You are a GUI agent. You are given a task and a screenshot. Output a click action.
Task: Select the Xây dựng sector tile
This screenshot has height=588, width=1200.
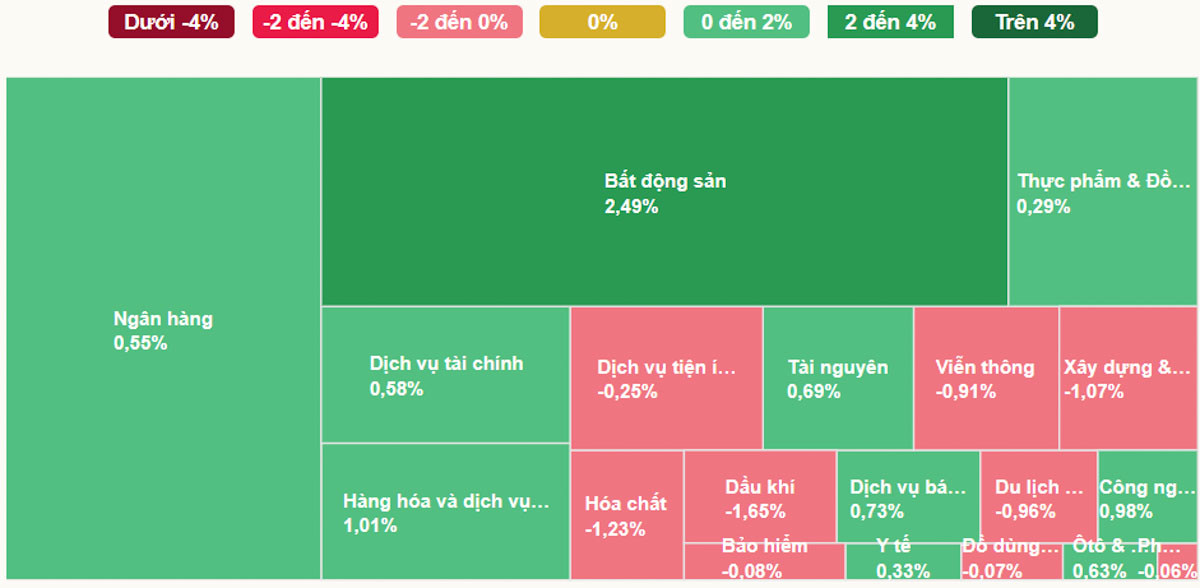point(1128,378)
